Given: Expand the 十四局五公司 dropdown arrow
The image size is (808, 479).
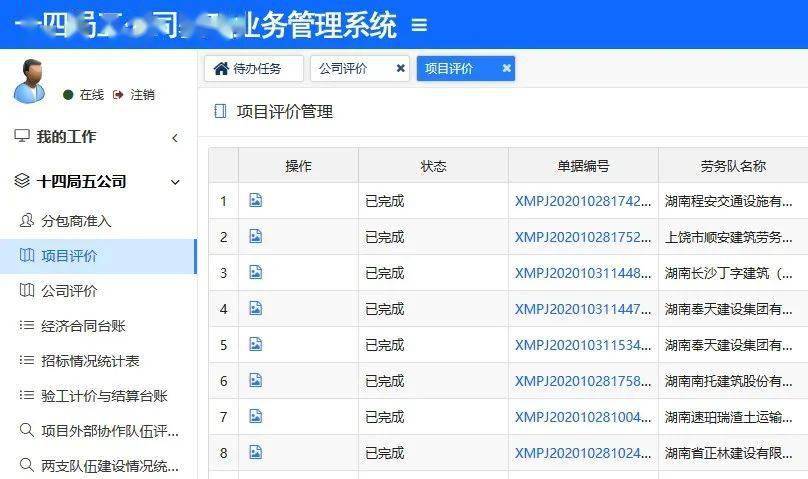Looking at the screenshot, I should pos(175,182).
